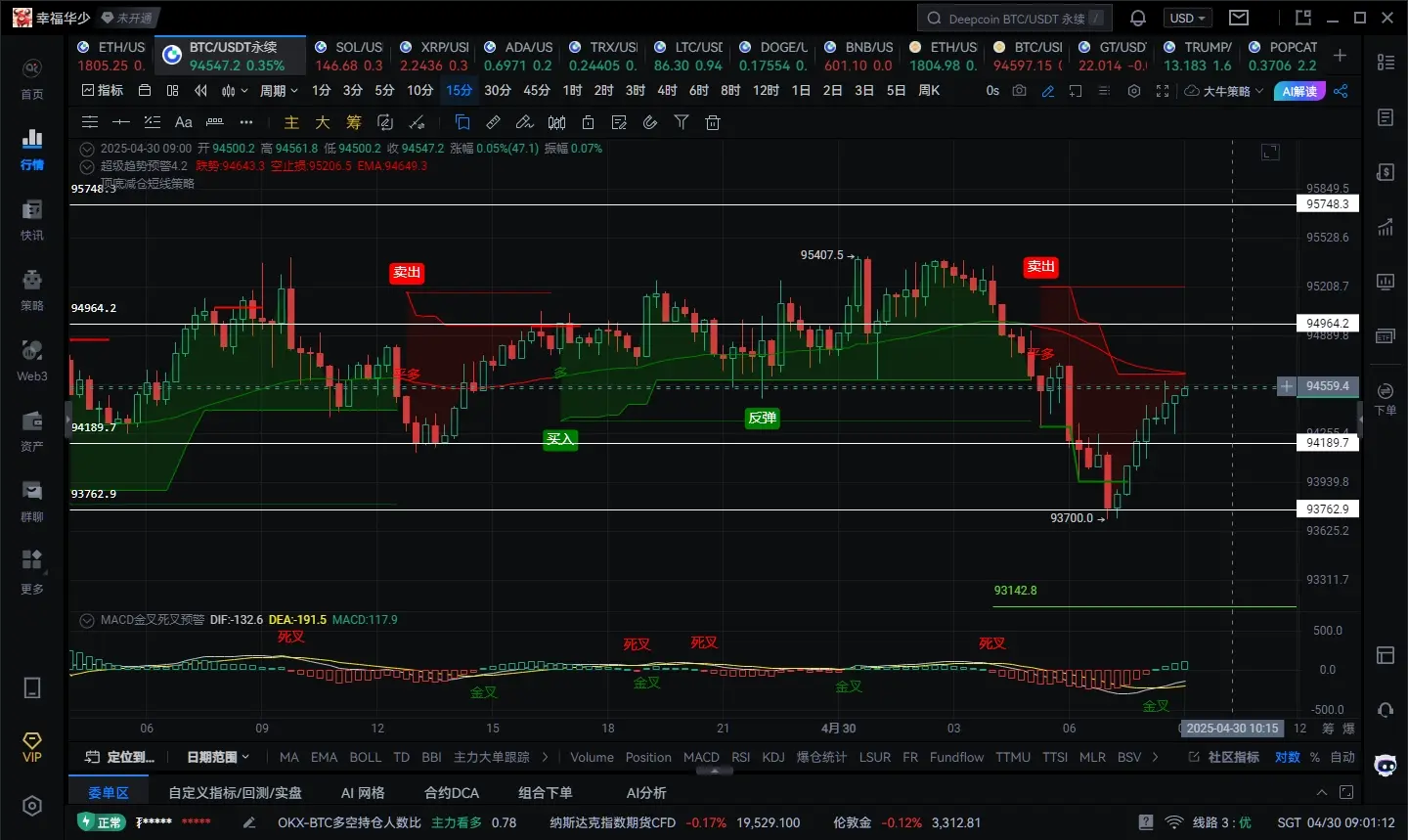Open the candlestick chart type dropdown
Screen dimensions: 1408x840
pyautogui.click(x=233, y=90)
